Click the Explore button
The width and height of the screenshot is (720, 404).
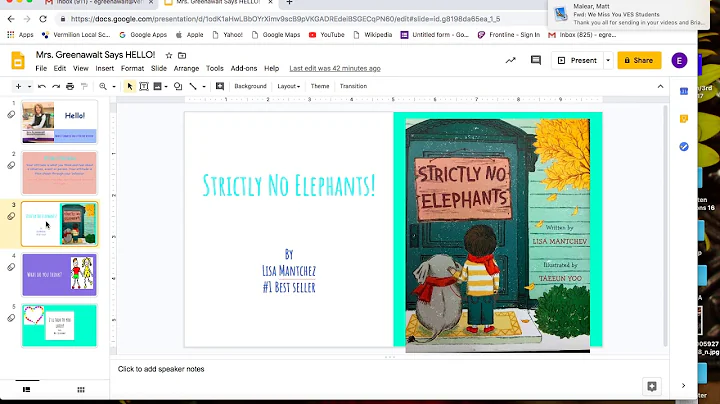click(652, 387)
